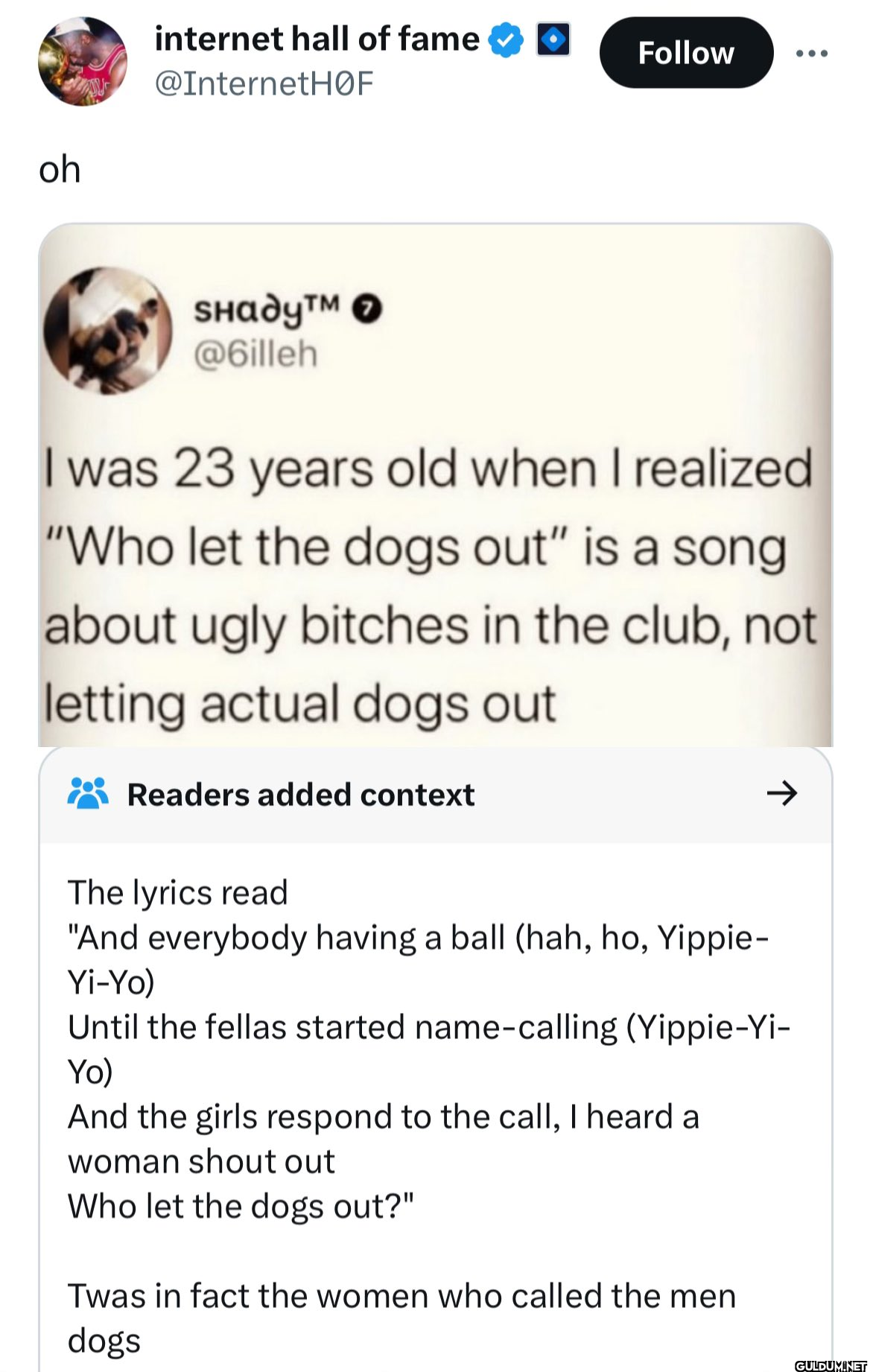Screen dimensions: 870x1372
Task: Click the Follow button
Action: click(x=686, y=53)
